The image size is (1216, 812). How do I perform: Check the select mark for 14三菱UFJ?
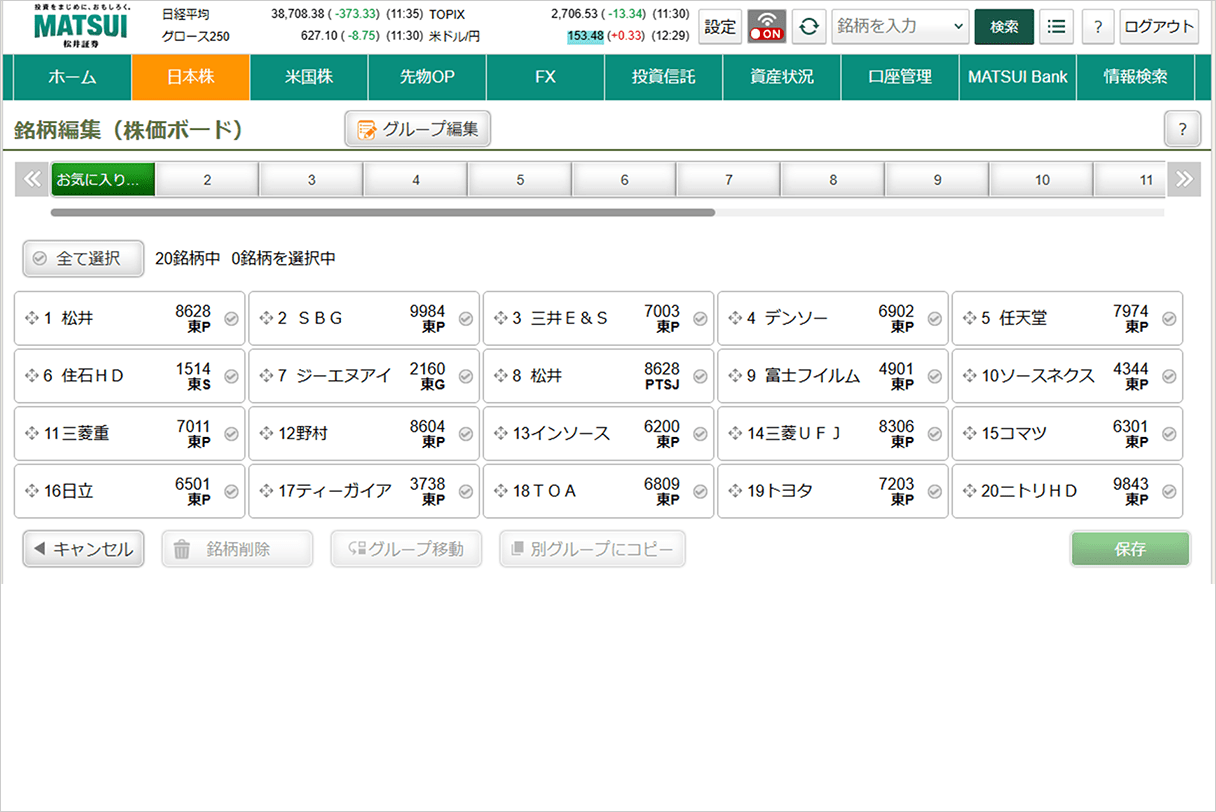(934, 434)
